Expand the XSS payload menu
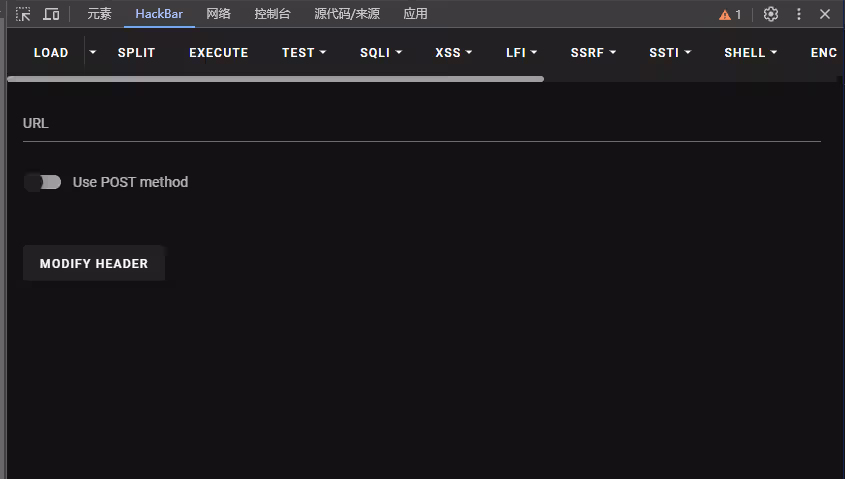Screen dimensions: 845x479 [x=454, y=53]
